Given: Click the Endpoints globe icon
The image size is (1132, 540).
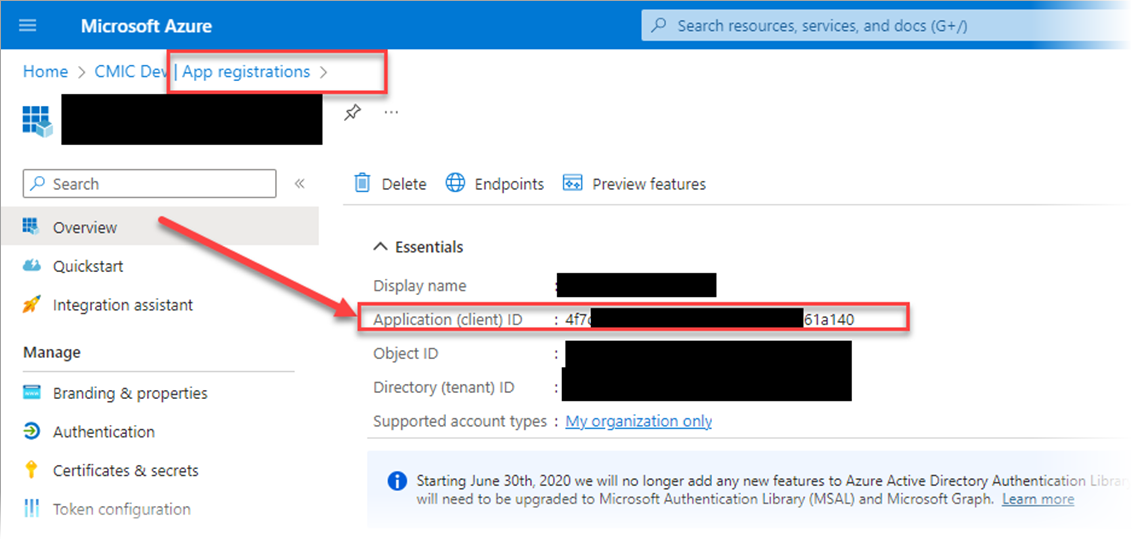Looking at the screenshot, I should click(456, 183).
